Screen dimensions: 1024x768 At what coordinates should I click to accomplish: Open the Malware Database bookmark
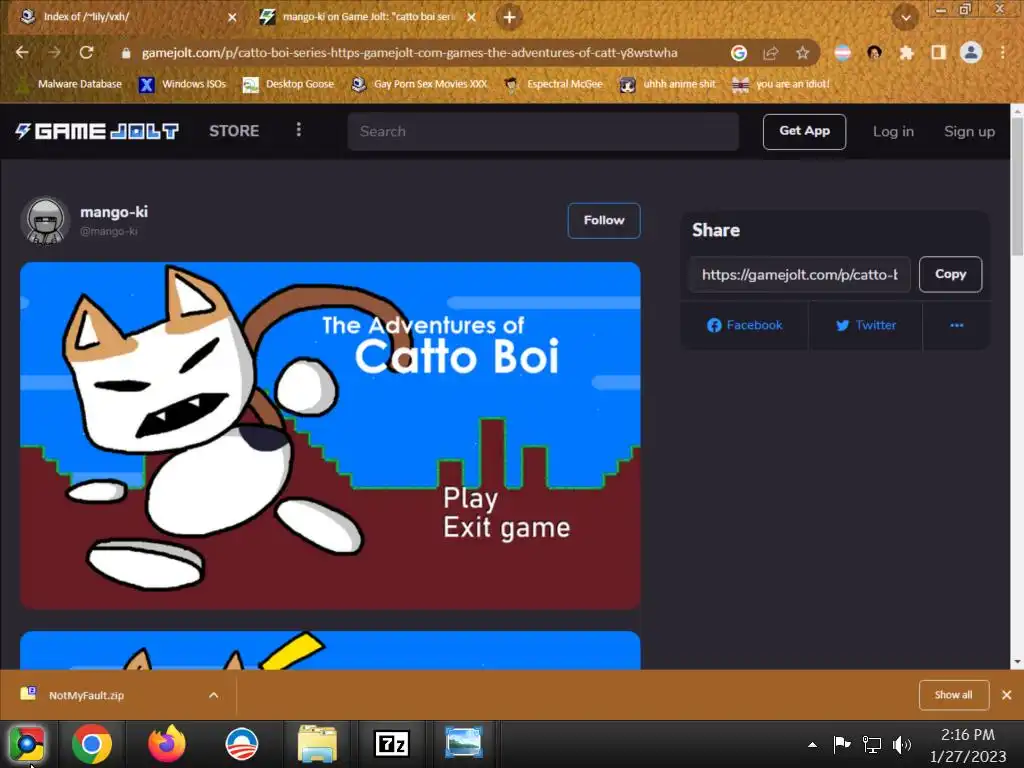[71, 84]
